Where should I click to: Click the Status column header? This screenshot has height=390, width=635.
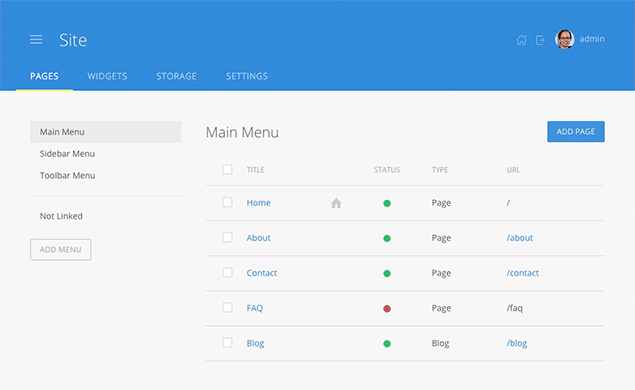pos(387,170)
